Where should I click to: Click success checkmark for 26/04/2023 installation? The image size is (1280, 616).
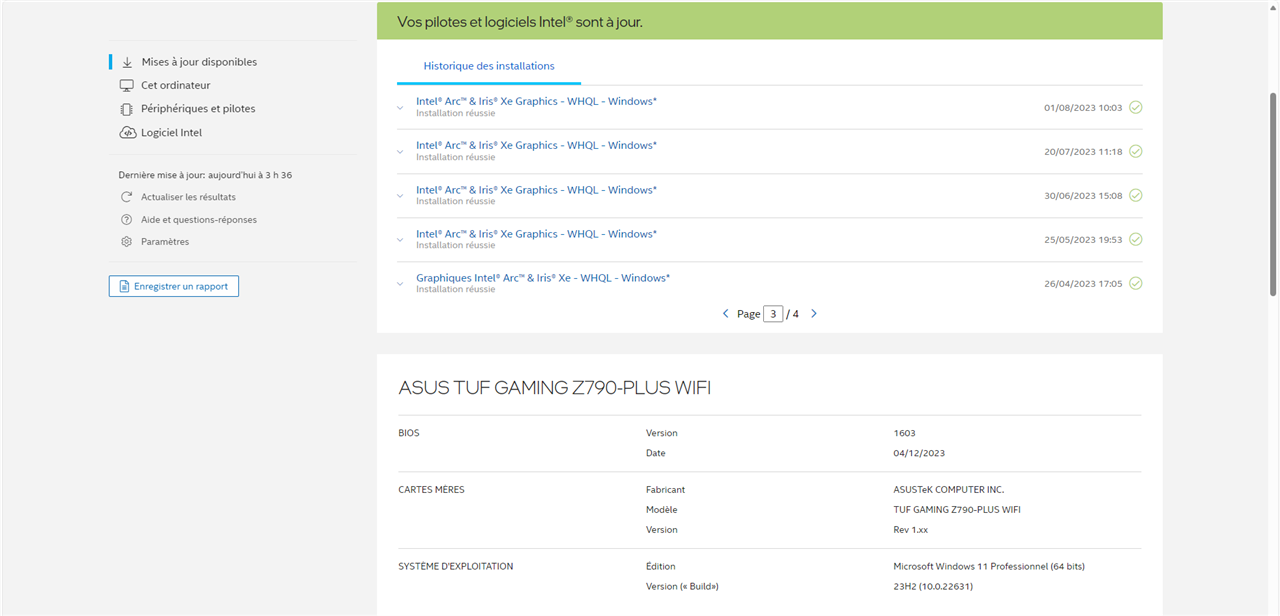coord(1136,284)
